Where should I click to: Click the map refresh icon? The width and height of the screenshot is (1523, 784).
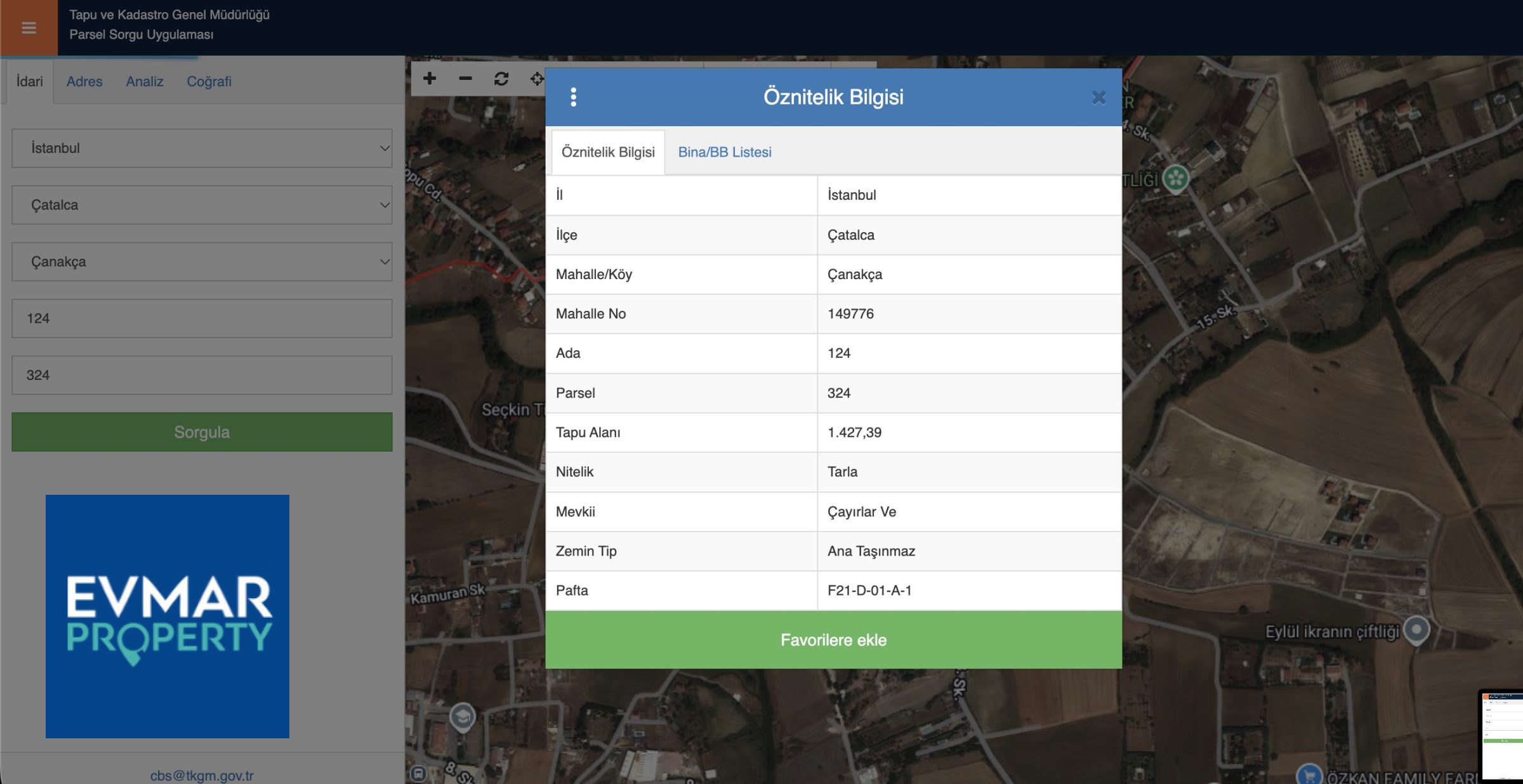(x=501, y=79)
